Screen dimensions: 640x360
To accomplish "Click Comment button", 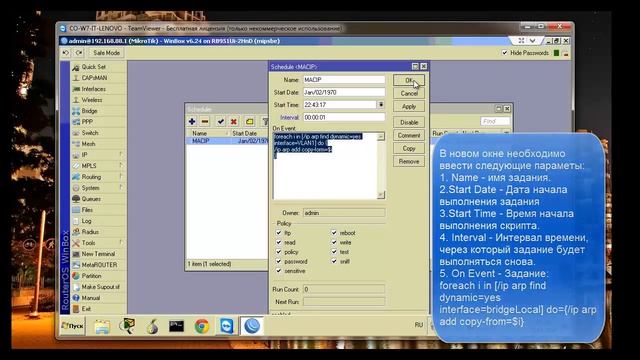I will pyautogui.click(x=409, y=136).
